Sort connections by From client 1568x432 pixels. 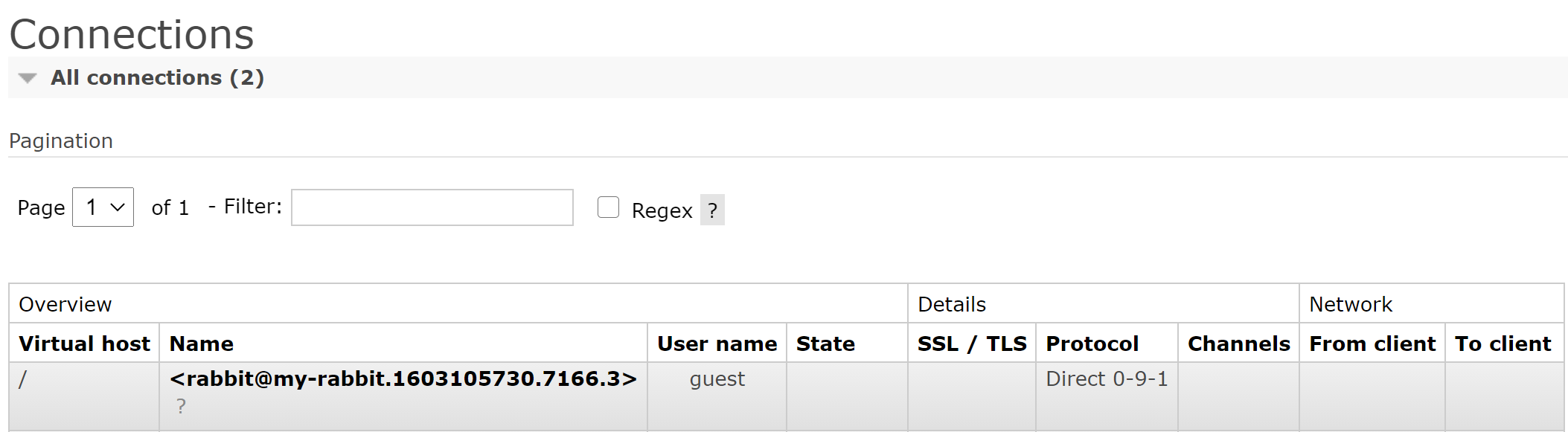point(1372,344)
